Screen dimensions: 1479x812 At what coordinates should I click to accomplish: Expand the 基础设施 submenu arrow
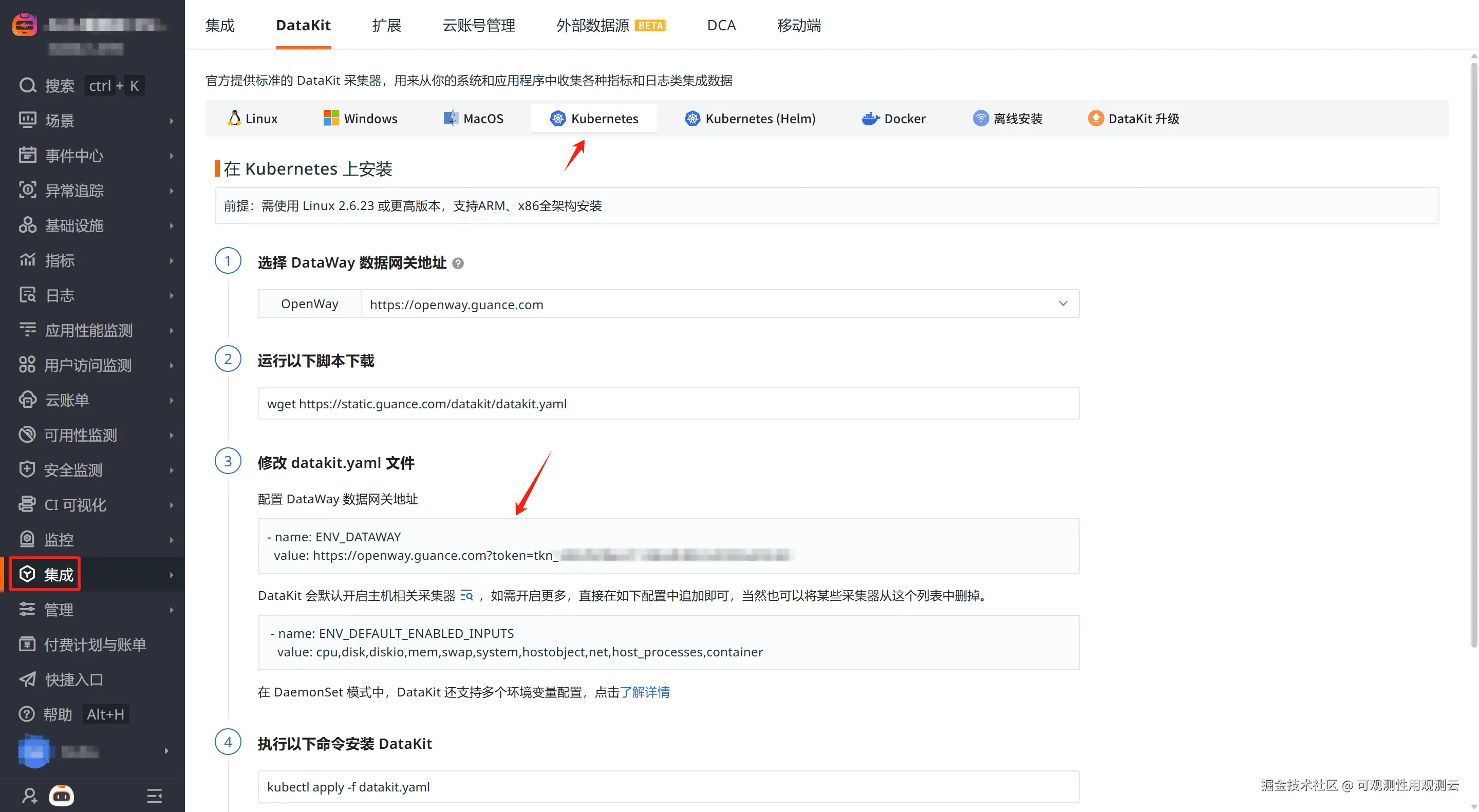(171, 226)
